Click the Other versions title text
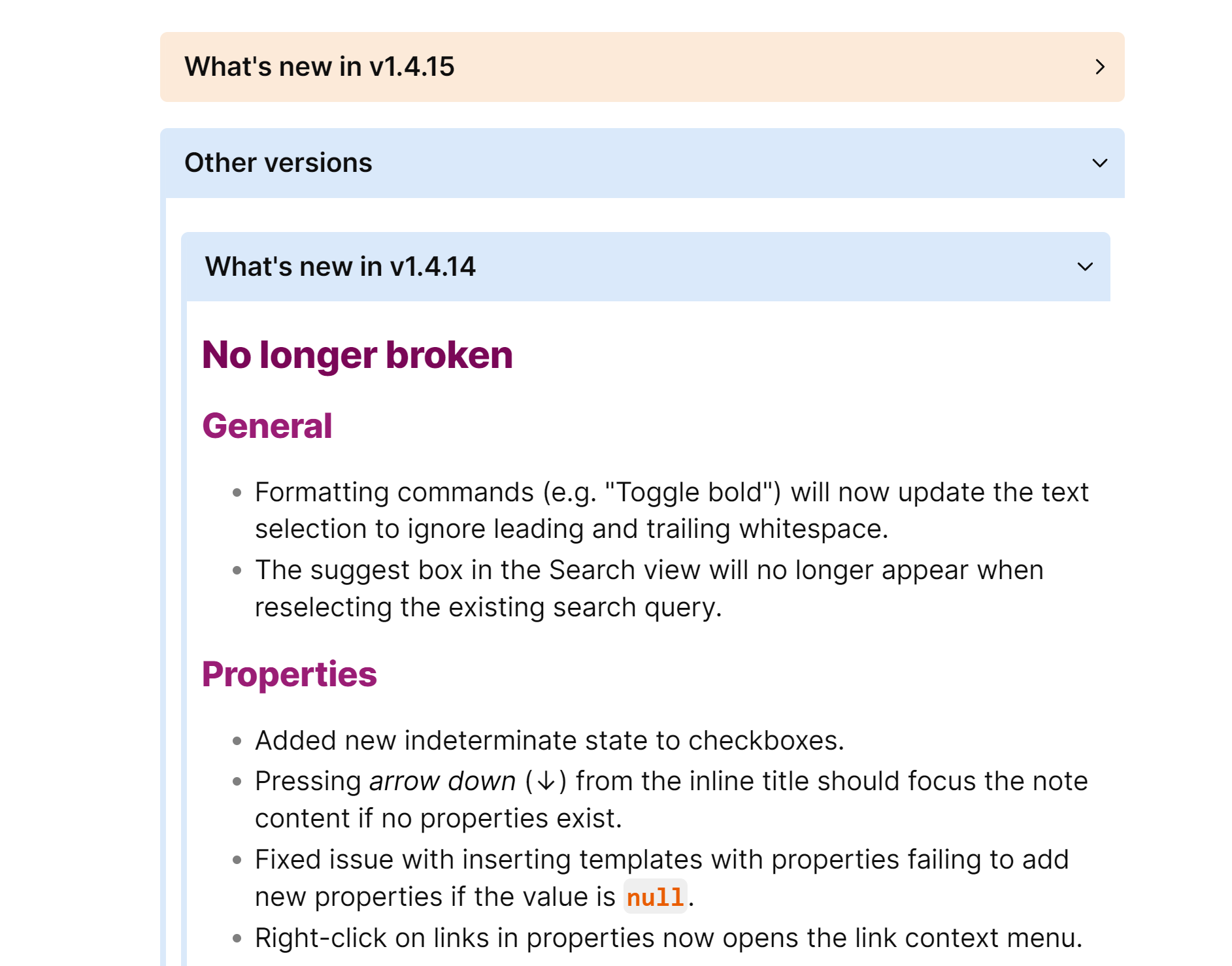1232x966 pixels. click(x=278, y=163)
